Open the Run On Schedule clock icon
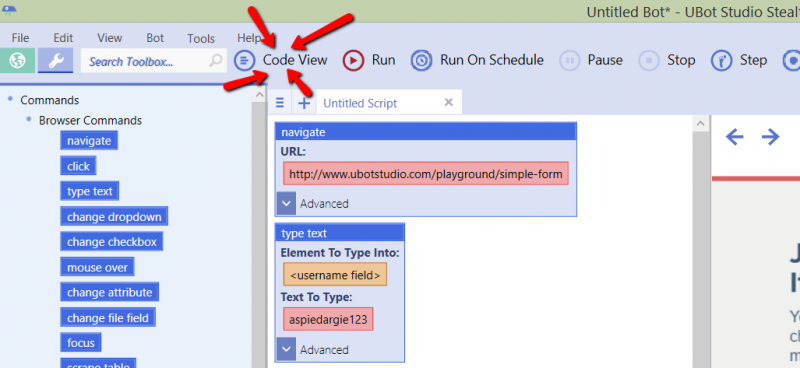This screenshot has width=800, height=368. click(421, 61)
